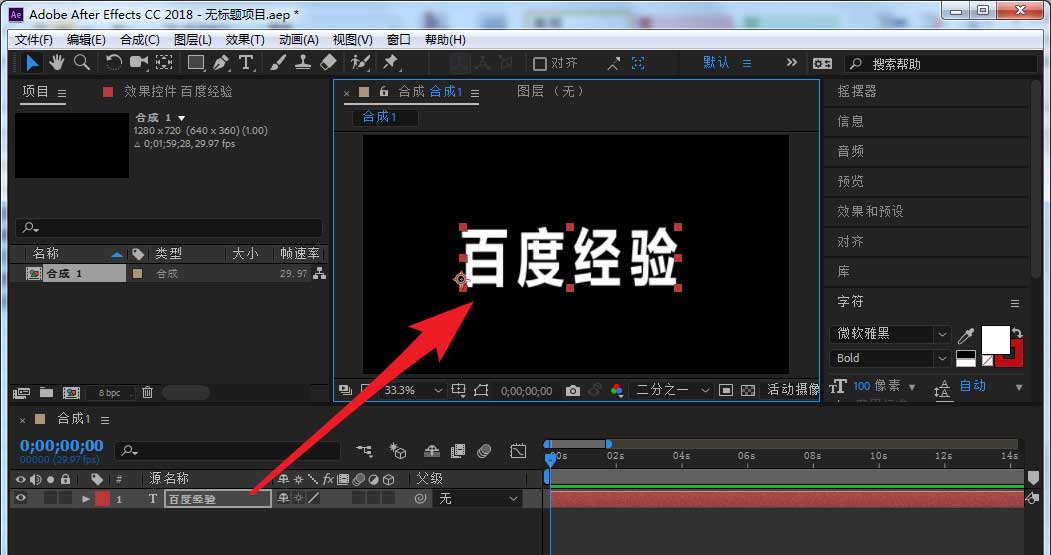Click the delete trash icon in Project panel
Viewport: 1051px width, 555px height.
[148, 393]
